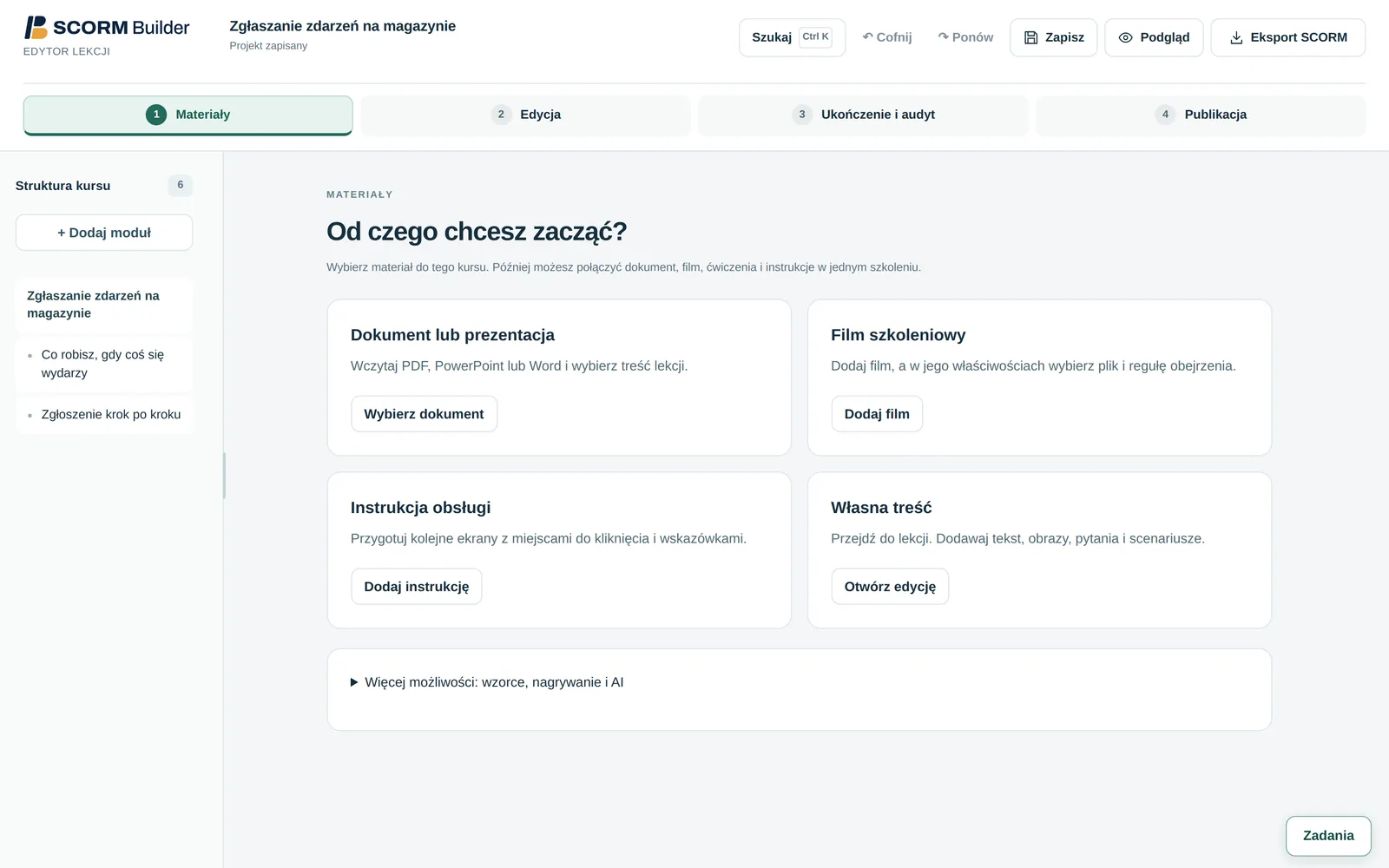
Task: Click the step number 2 badge on Edycja
Action: point(501,115)
